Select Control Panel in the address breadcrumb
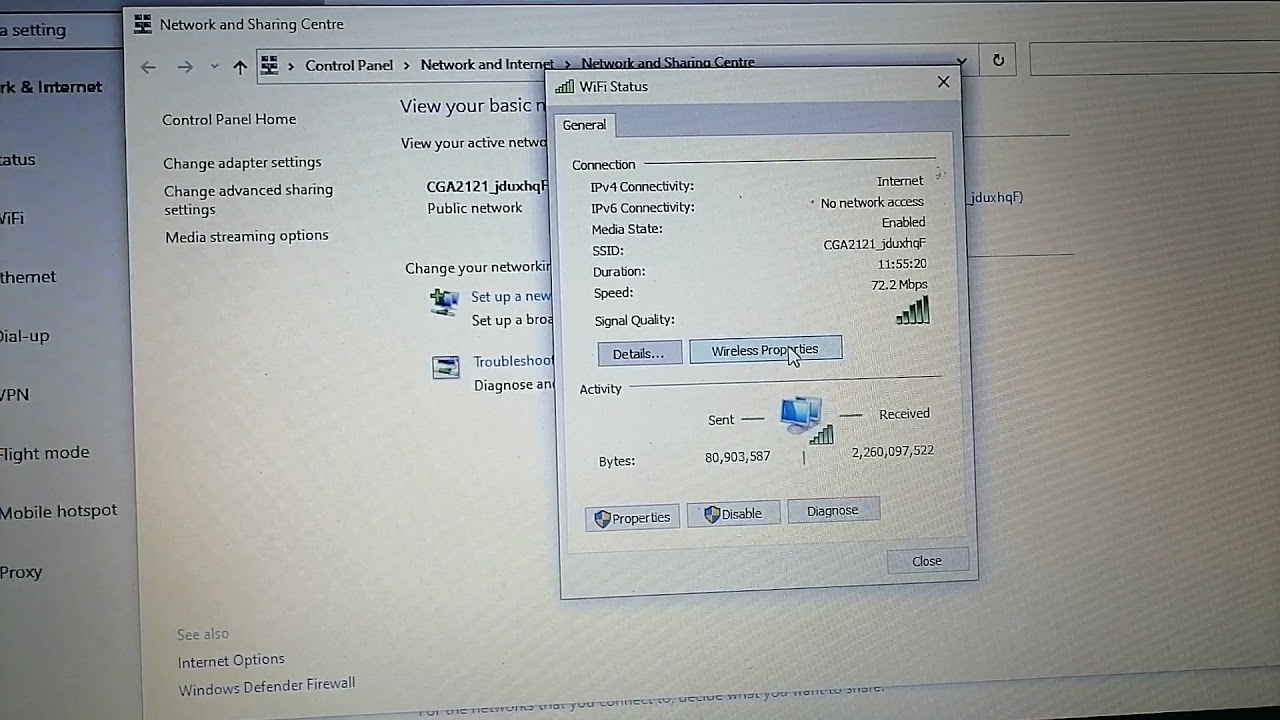Viewport: 1280px width, 720px height. pos(349,65)
